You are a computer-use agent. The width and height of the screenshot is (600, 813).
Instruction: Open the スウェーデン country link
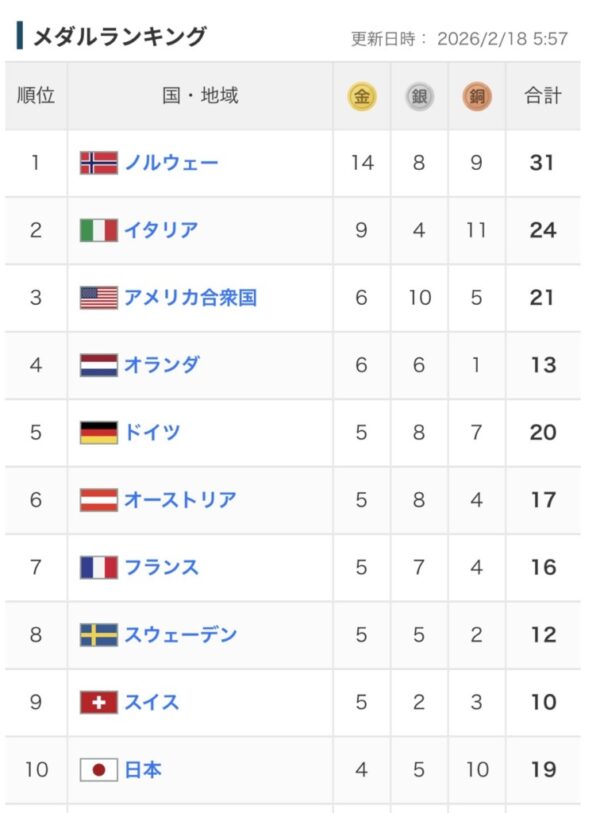click(180, 635)
